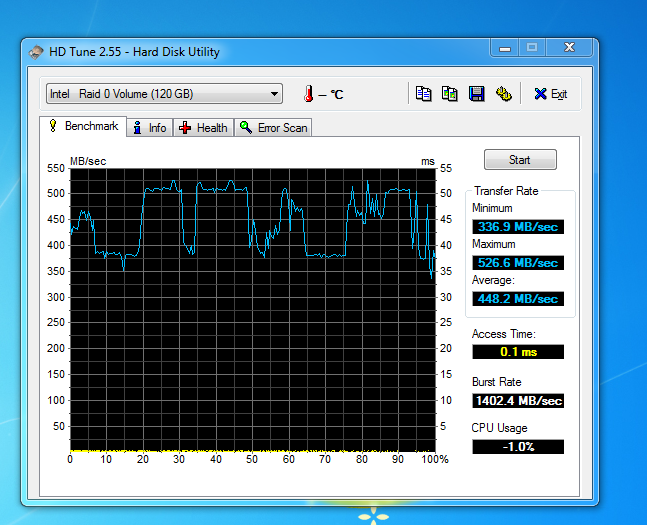
Task: Click the copy text results icon
Action: 424,93
